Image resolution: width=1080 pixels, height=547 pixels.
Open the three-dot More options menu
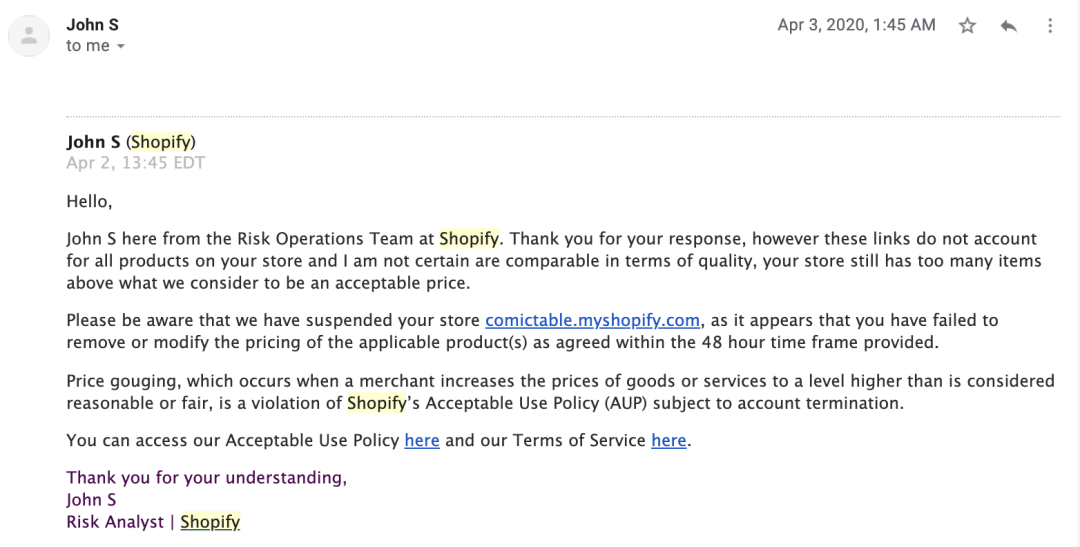tap(1050, 26)
